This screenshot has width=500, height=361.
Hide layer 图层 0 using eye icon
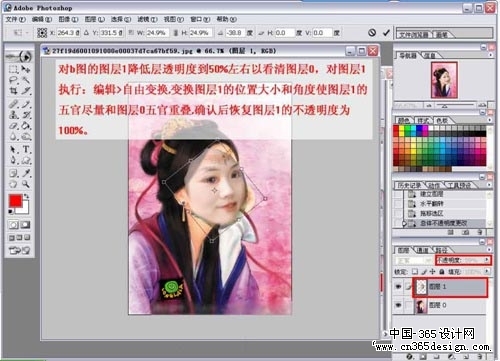click(398, 305)
